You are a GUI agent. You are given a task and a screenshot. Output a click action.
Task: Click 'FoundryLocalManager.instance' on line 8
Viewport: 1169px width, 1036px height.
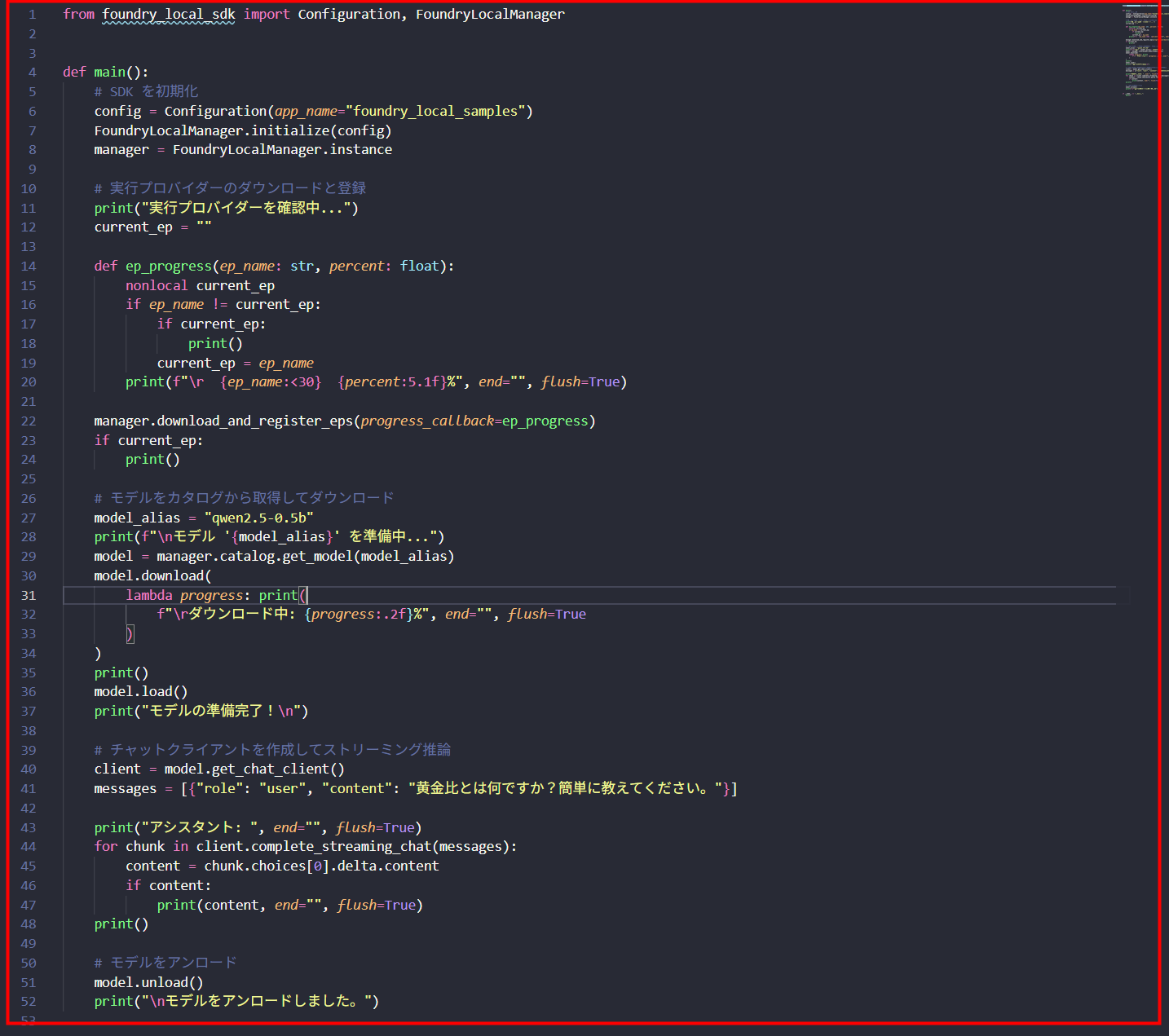click(x=282, y=149)
